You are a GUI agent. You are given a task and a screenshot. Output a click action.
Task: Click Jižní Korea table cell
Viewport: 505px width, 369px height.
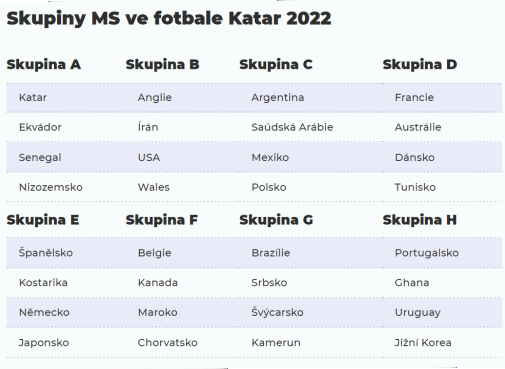pyautogui.click(x=423, y=342)
